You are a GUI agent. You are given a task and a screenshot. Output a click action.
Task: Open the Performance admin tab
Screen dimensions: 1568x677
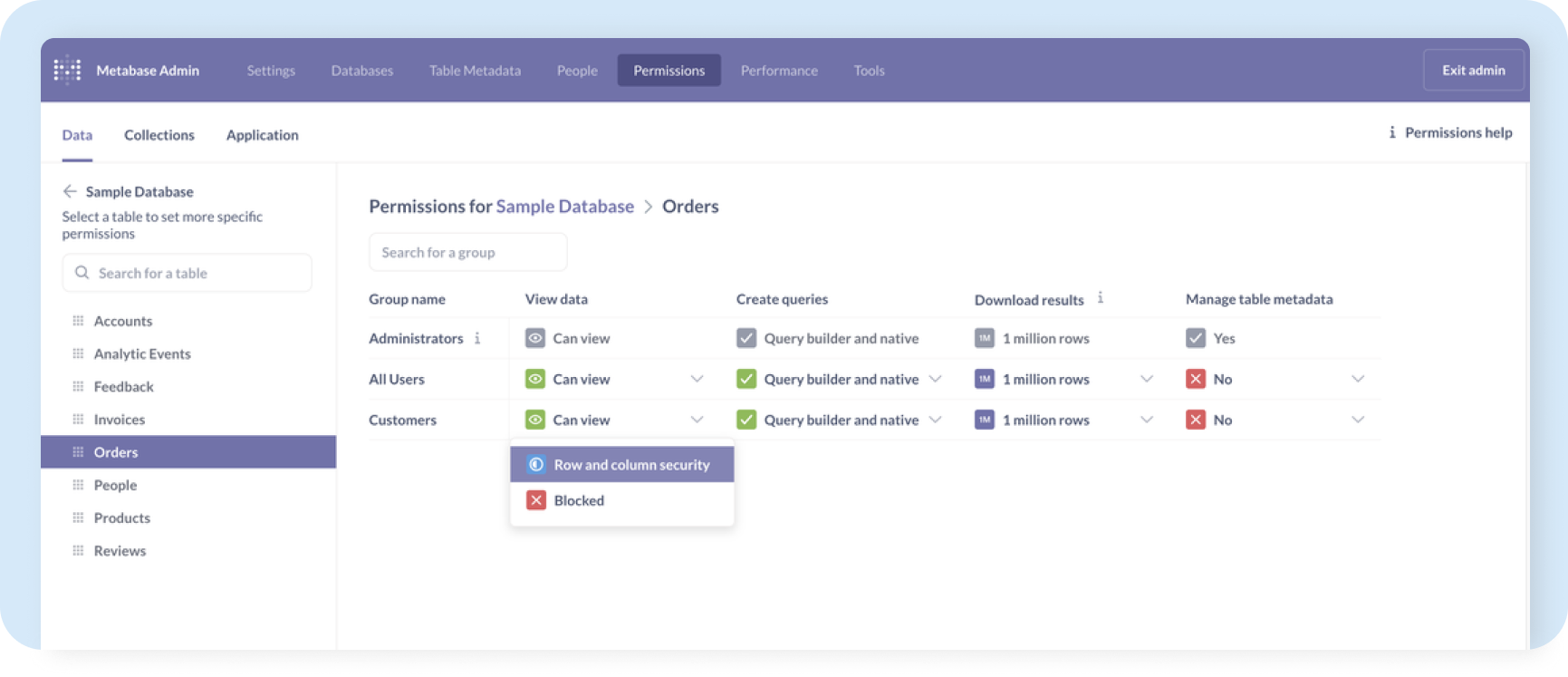click(779, 70)
